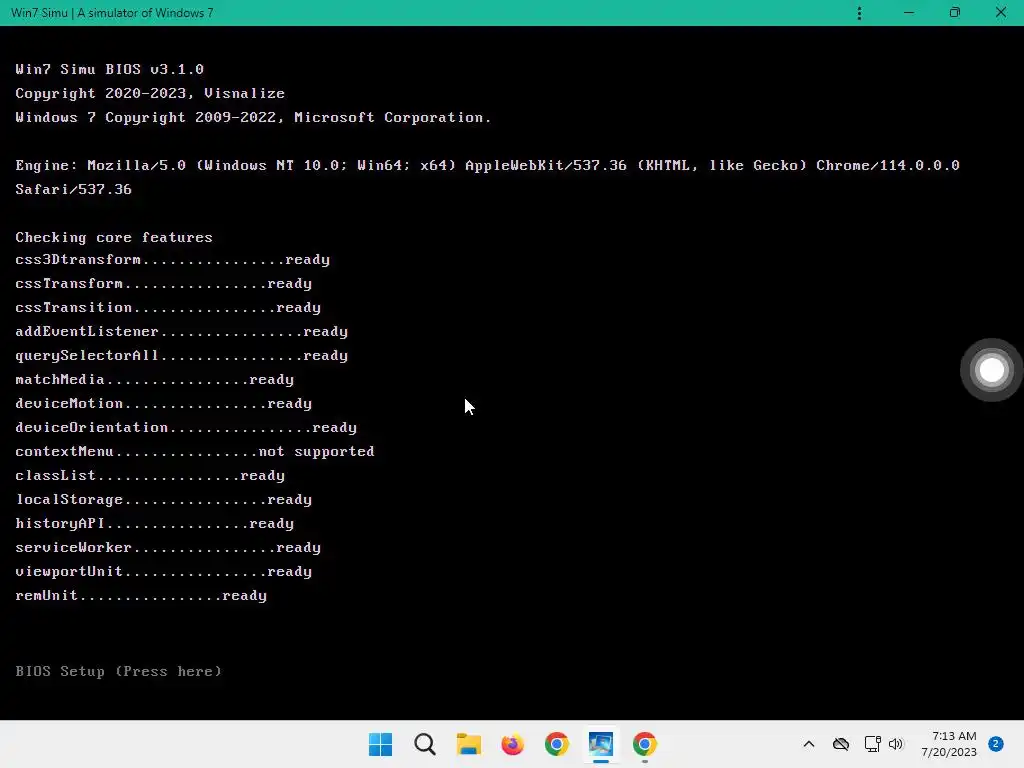The height and width of the screenshot is (768, 1024).
Task: Open File Explorer from taskbar
Action: tap(468, 744)
